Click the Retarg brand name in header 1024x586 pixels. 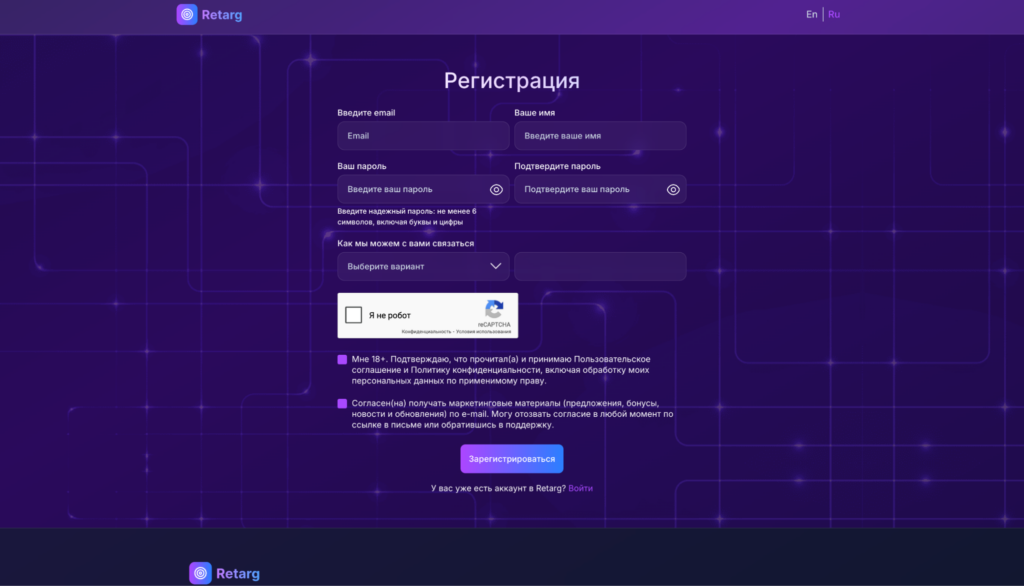tap(221, 14)
